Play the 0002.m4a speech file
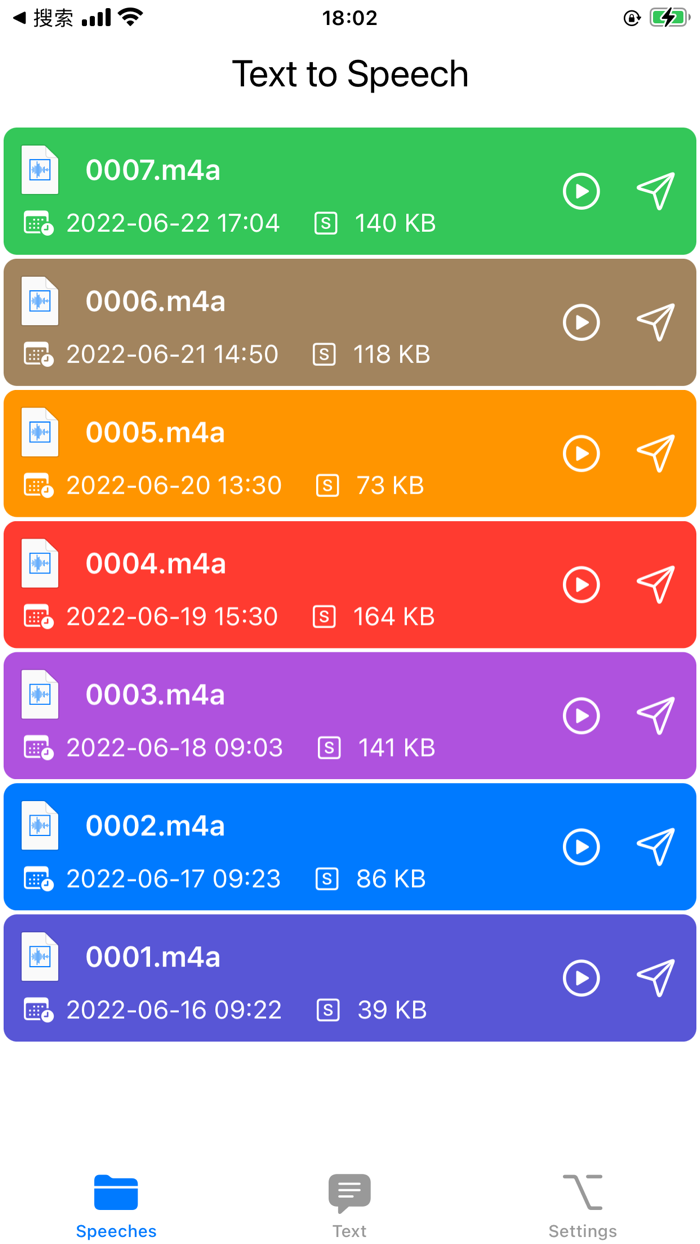Screen dimensions: 700x1244 [581, 847]
